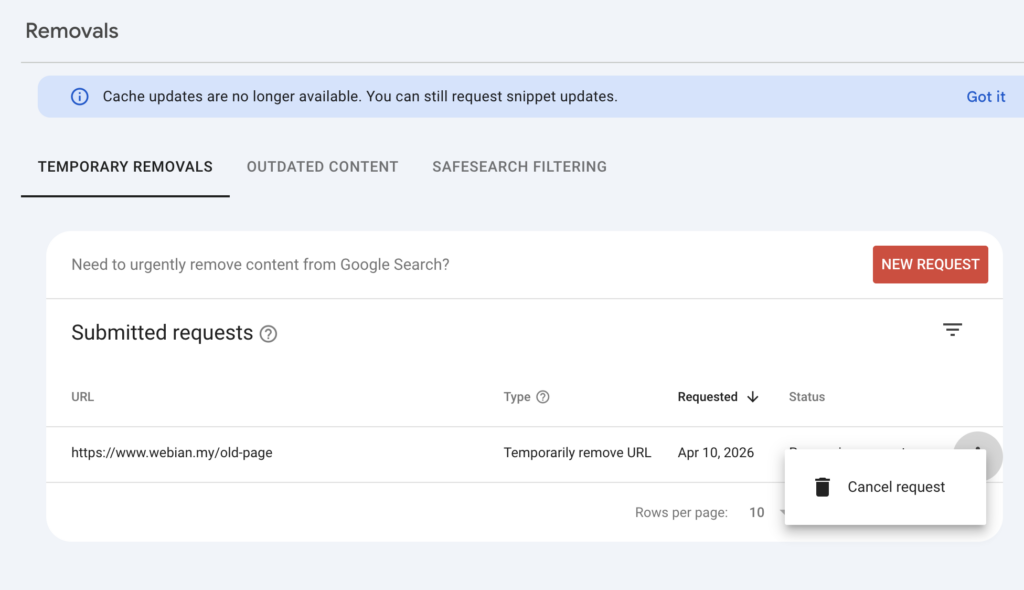The height and width of the screenshot is (590, 1024).
Task: Click the Type column header label
Action: pos(517,397)
